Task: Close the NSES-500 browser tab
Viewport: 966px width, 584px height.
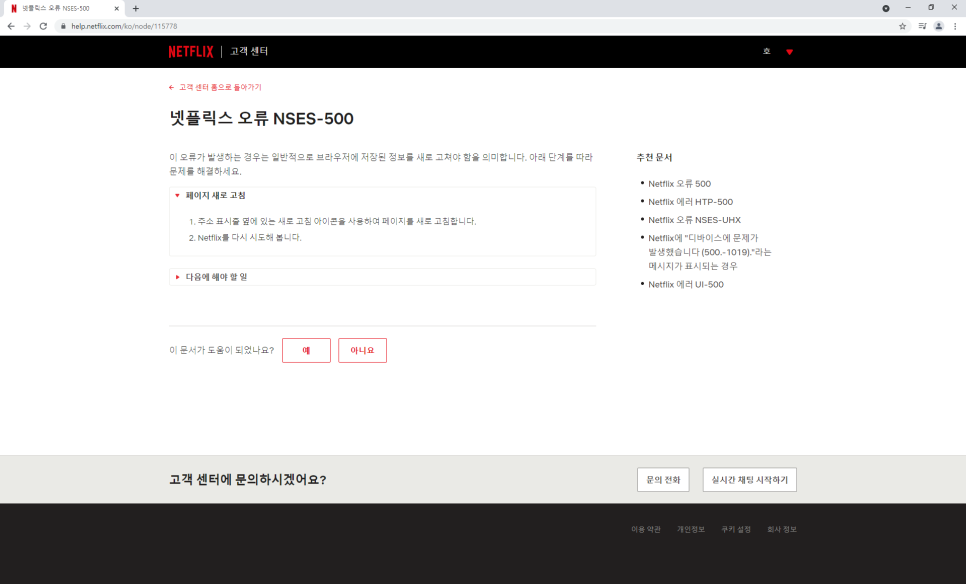Action: coord(116,9)
